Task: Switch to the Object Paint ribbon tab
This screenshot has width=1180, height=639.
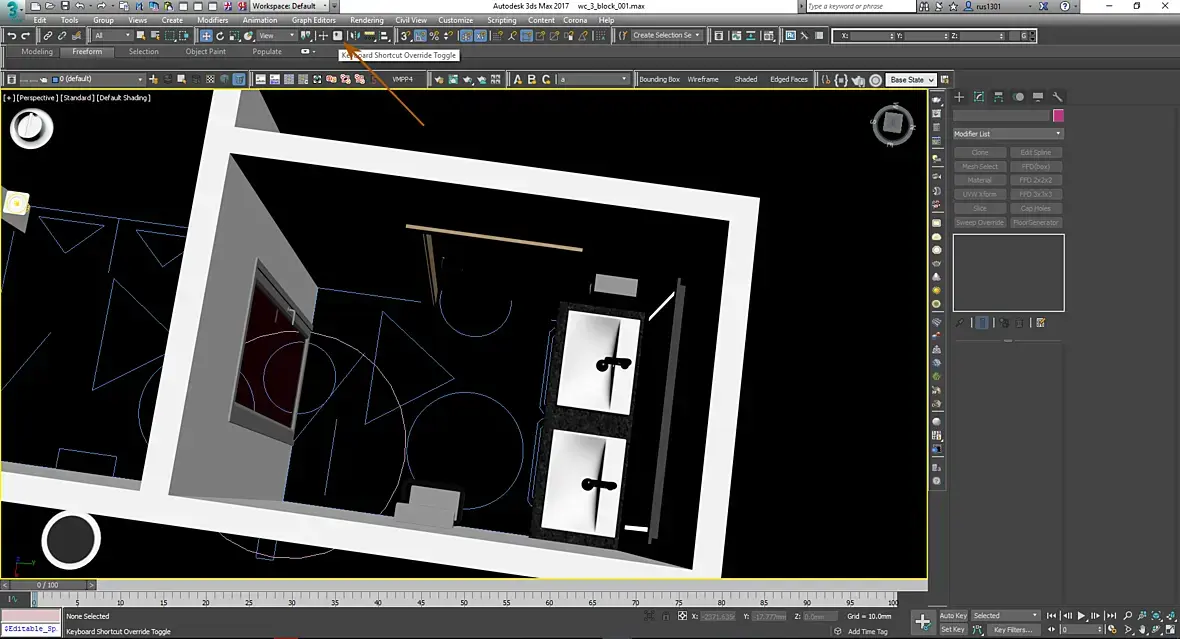Action: tap(205, 52)
